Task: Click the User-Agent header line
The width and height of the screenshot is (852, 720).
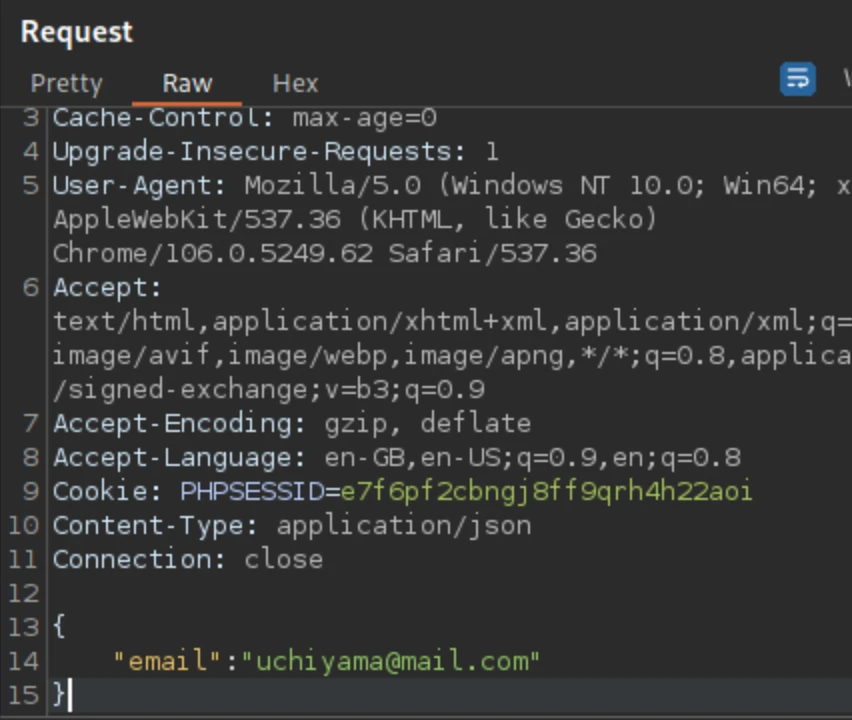Action: coord(452,186)
